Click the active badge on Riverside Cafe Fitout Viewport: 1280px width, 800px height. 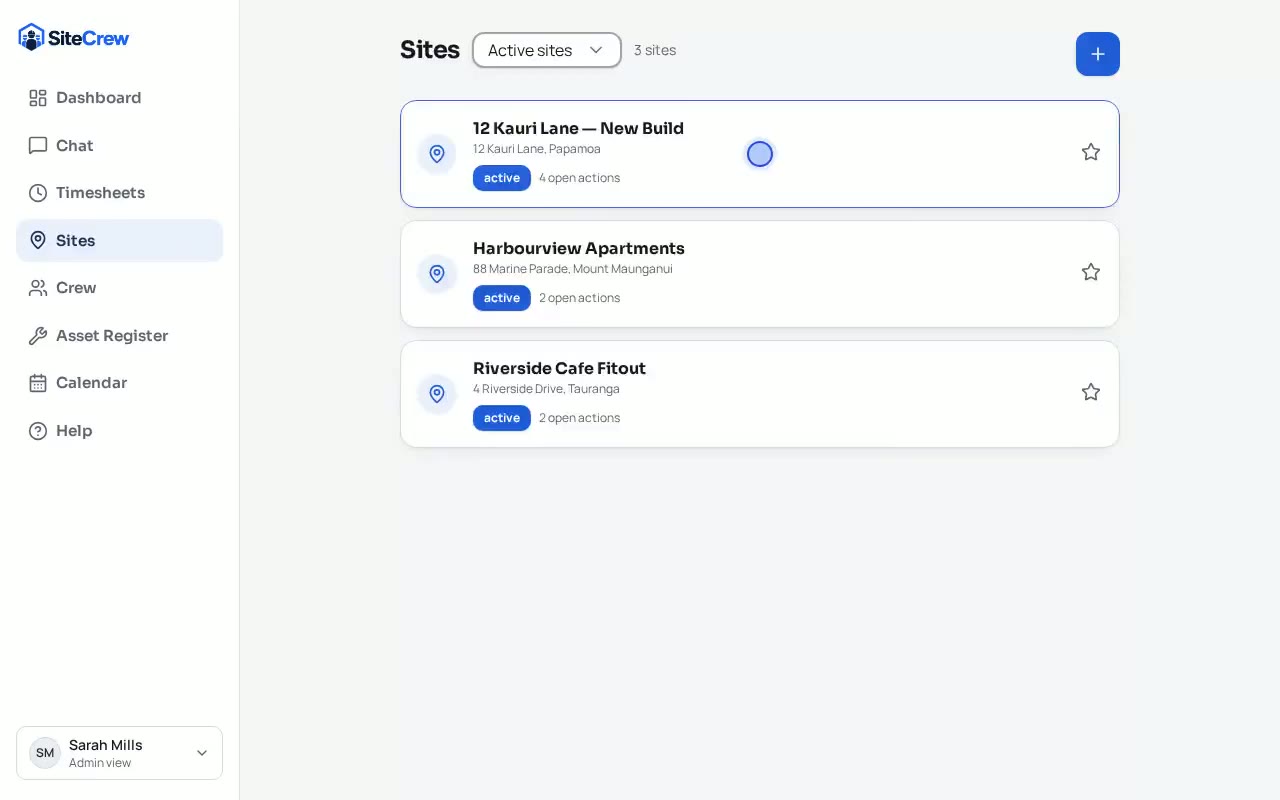[502, 418]
